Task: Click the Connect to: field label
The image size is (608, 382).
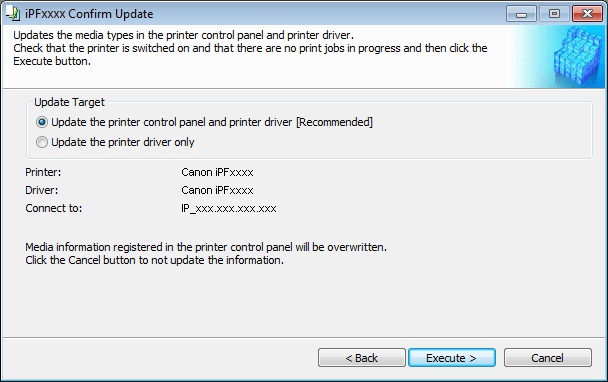Action: pos(54,209)
